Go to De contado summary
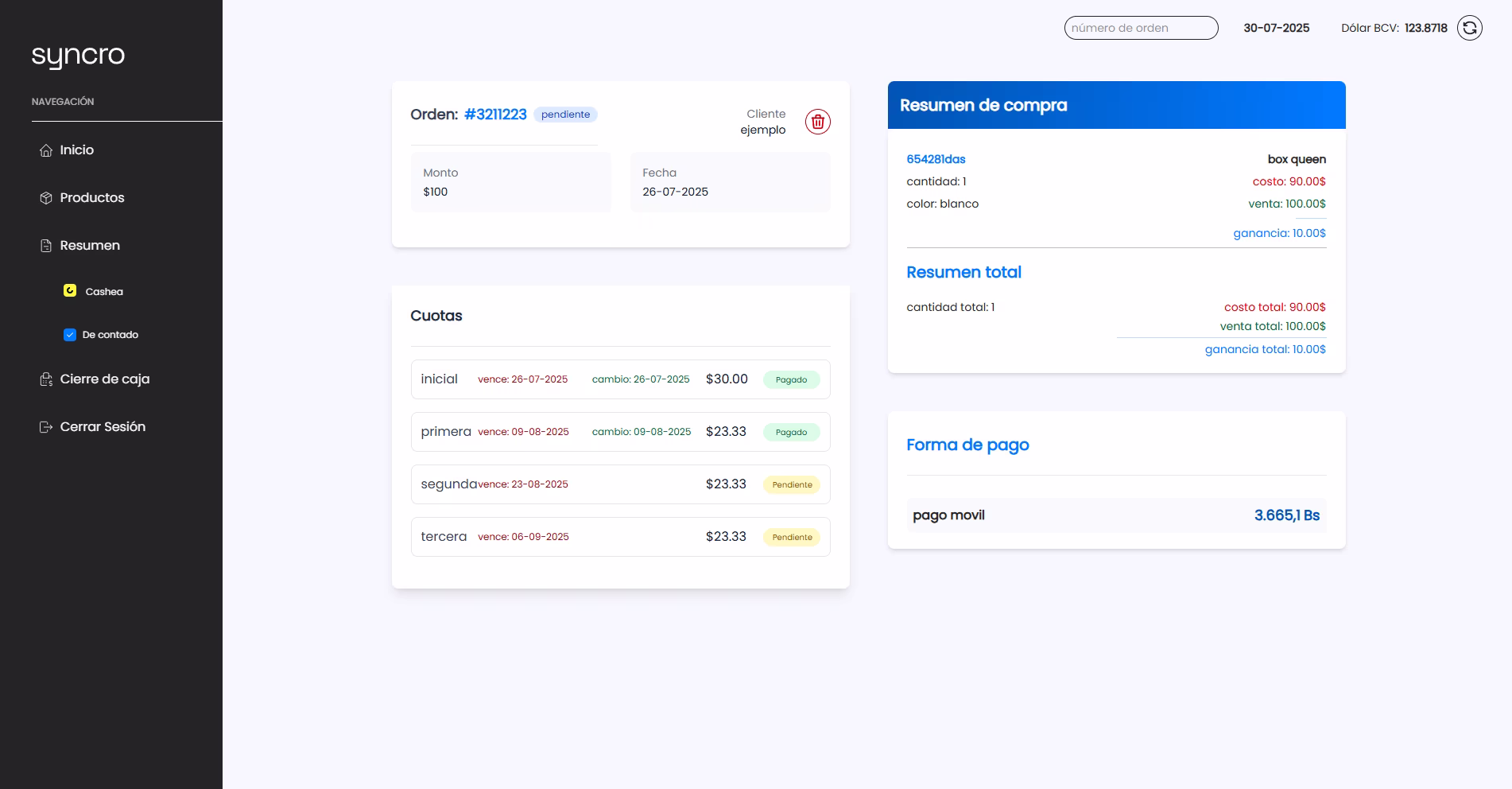The image size is (1512, 789). (x=110, y=335)
